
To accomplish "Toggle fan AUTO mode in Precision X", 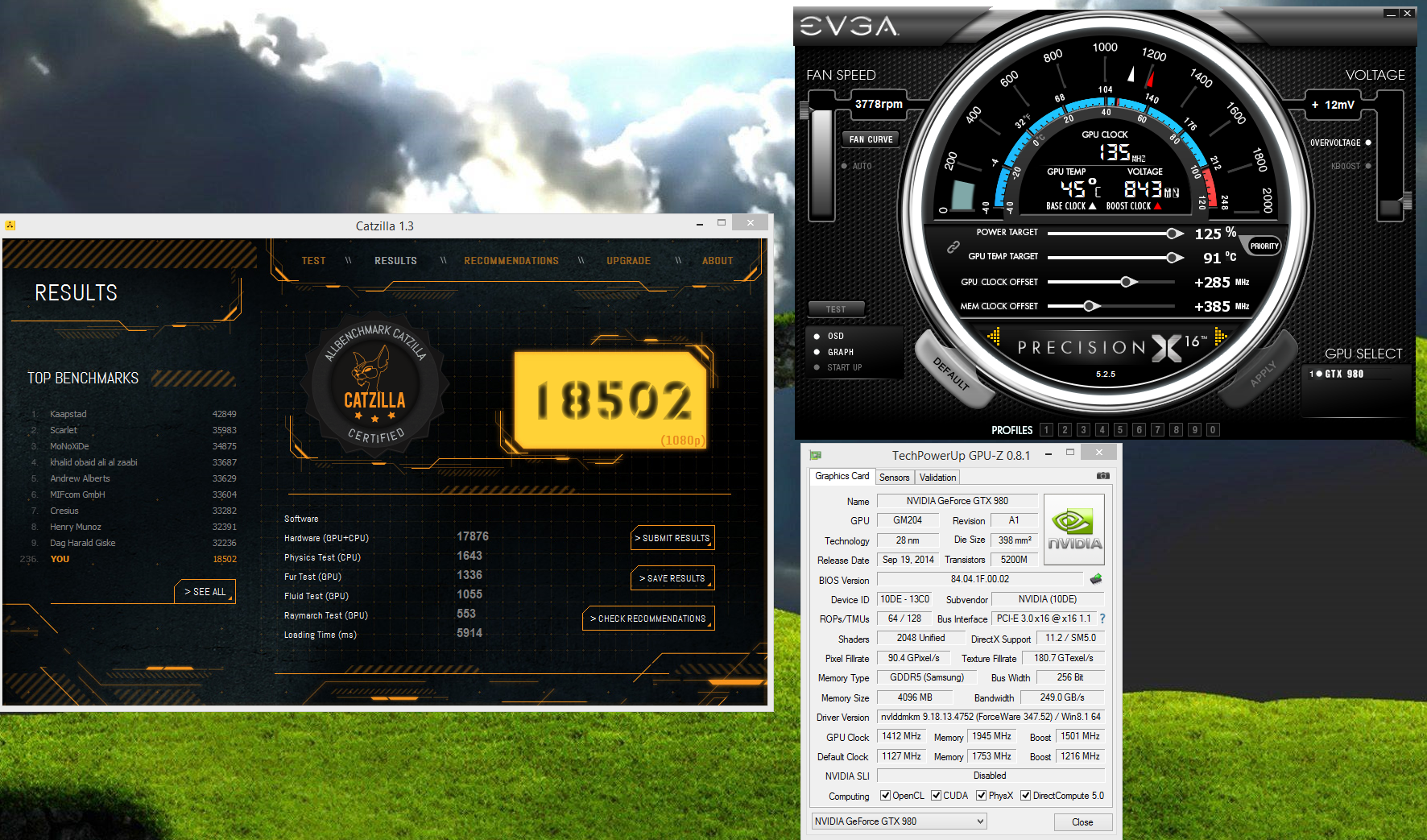I will (856, 166).
